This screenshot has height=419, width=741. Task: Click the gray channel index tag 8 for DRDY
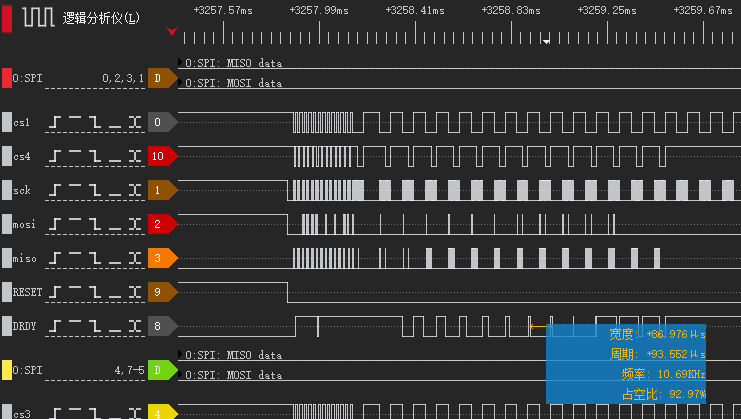pyautogui.click(x=163, y=326)
